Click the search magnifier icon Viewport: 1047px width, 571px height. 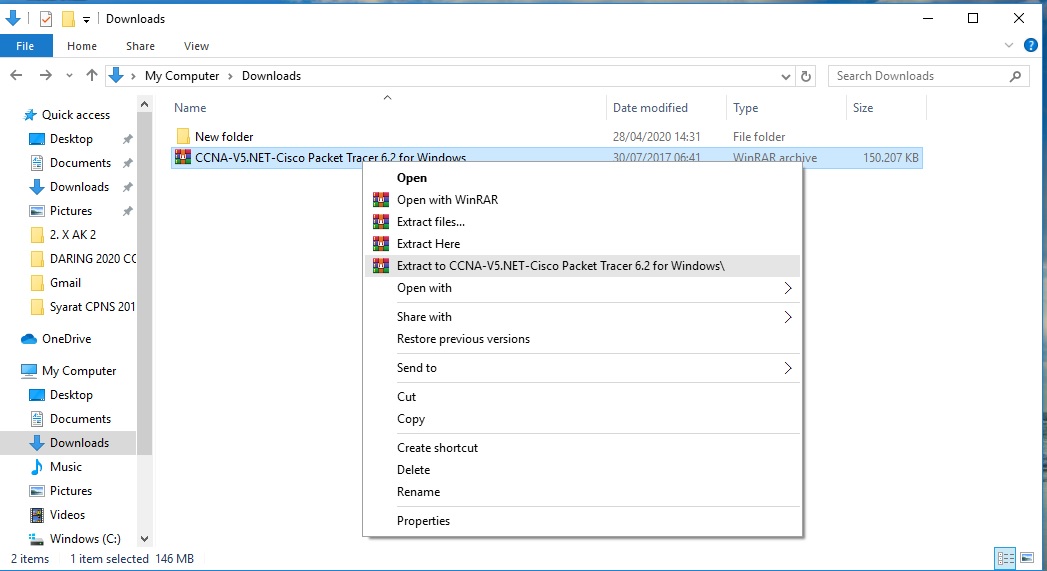coord(1015,76)
